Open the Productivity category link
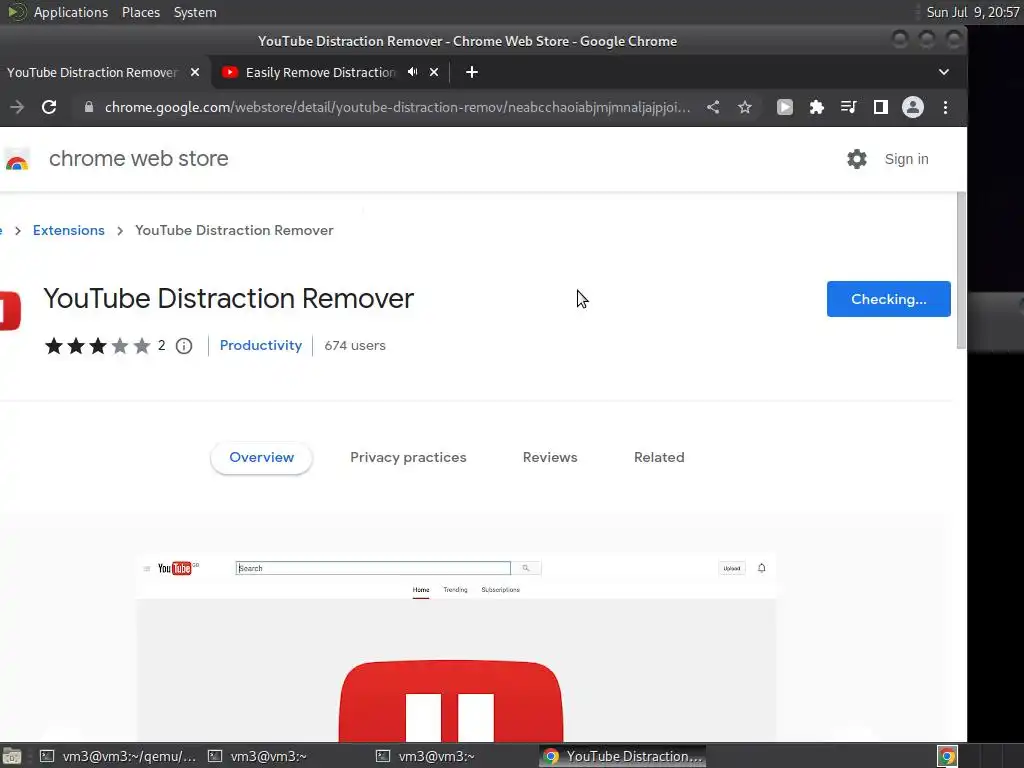 261,345
